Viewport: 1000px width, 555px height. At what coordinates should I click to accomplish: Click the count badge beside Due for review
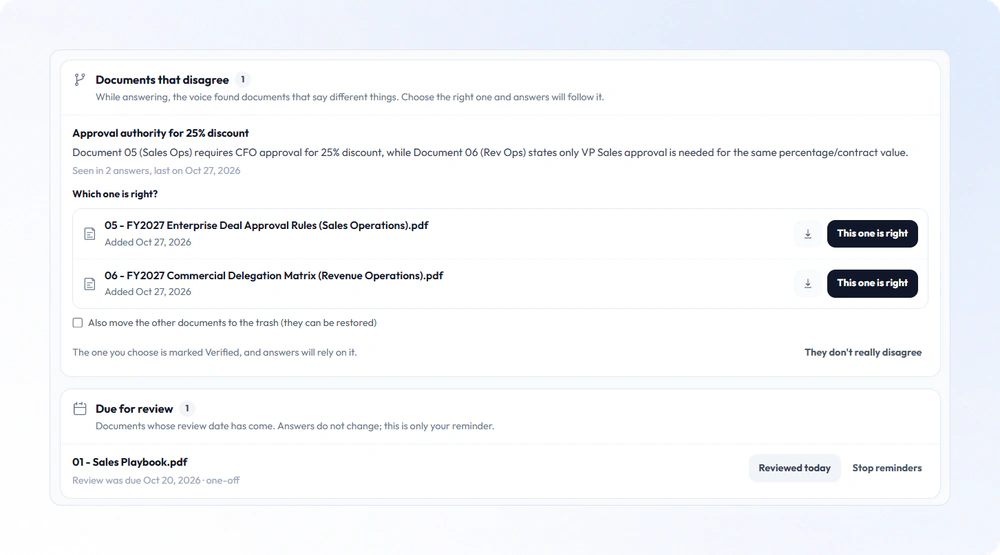pos(187,409)
